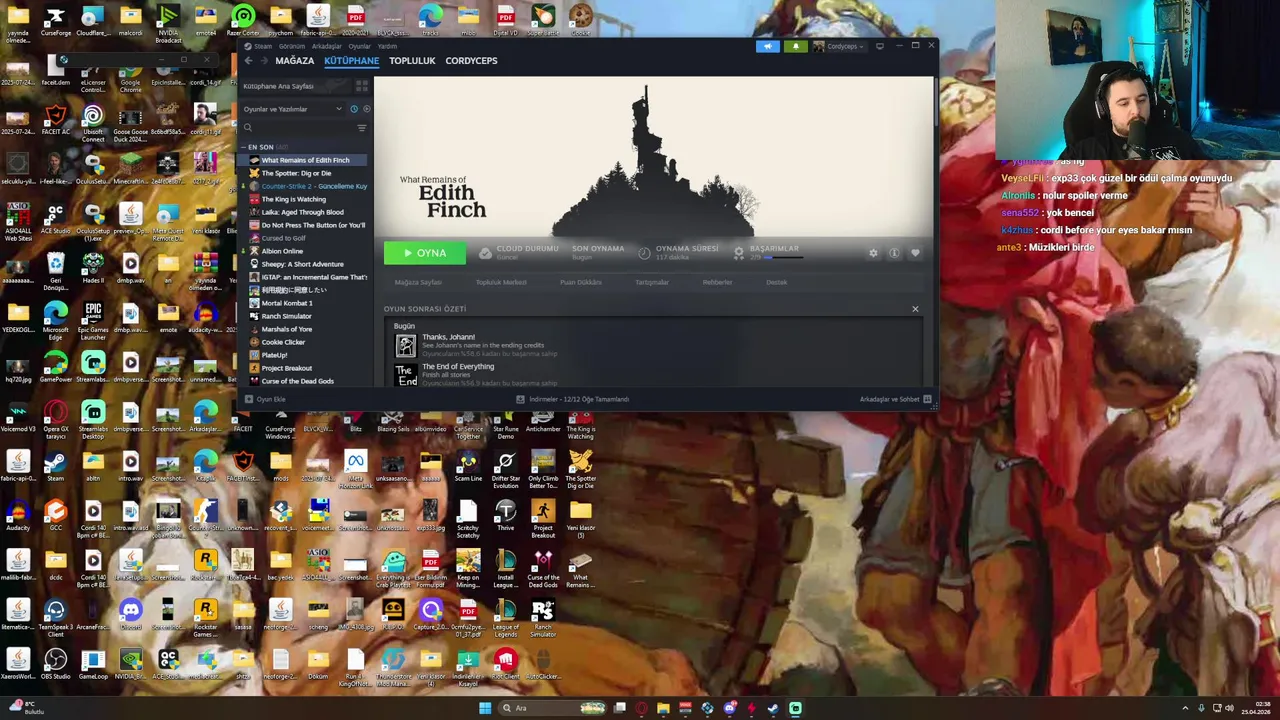Open Steam icon in taskbar

pyautogui.click(x=773, y=708)
